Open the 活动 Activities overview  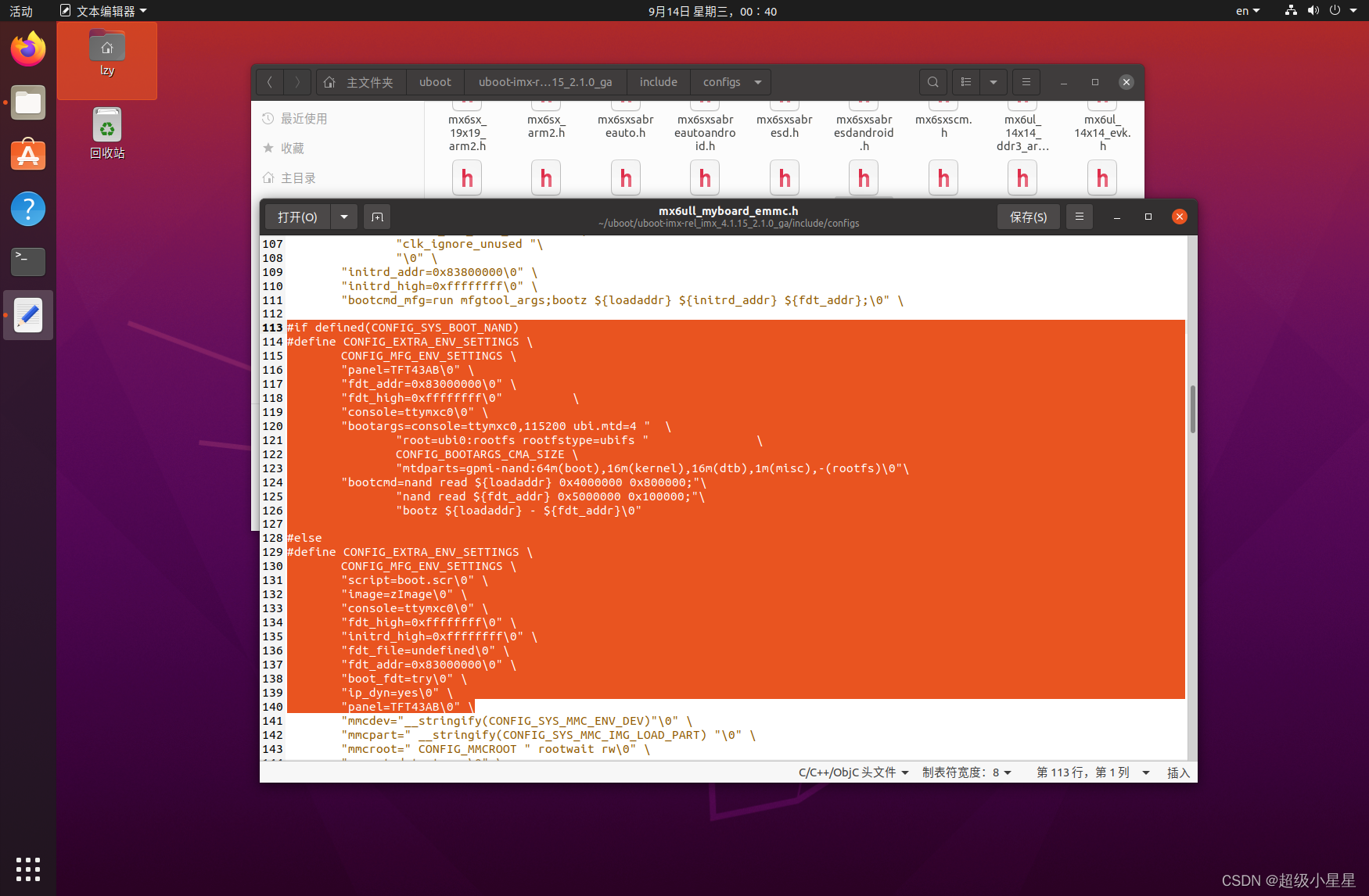point(20,11)
